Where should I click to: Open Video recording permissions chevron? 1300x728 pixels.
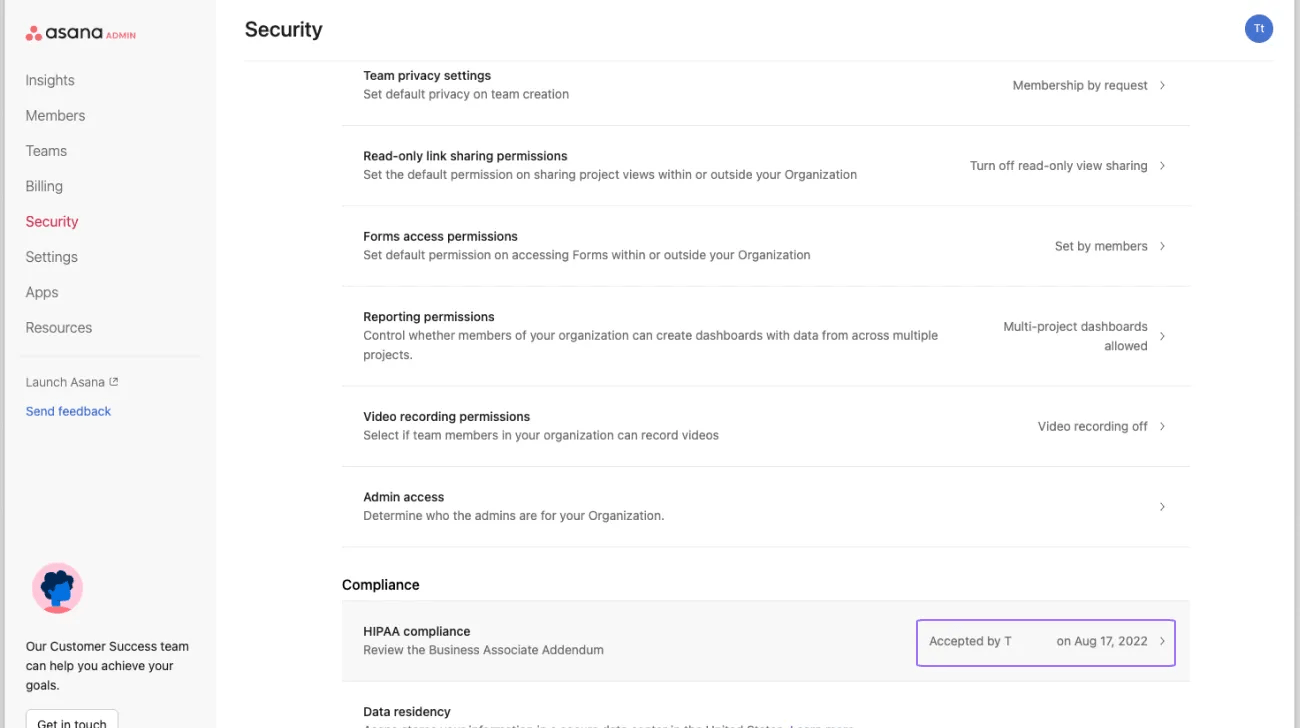point(1162,426)
